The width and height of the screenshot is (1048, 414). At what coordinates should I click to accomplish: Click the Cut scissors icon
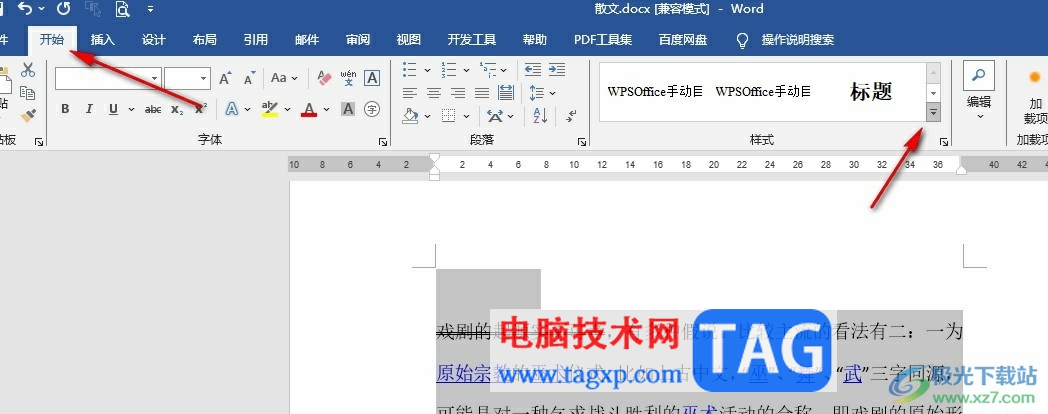point(28,70)
